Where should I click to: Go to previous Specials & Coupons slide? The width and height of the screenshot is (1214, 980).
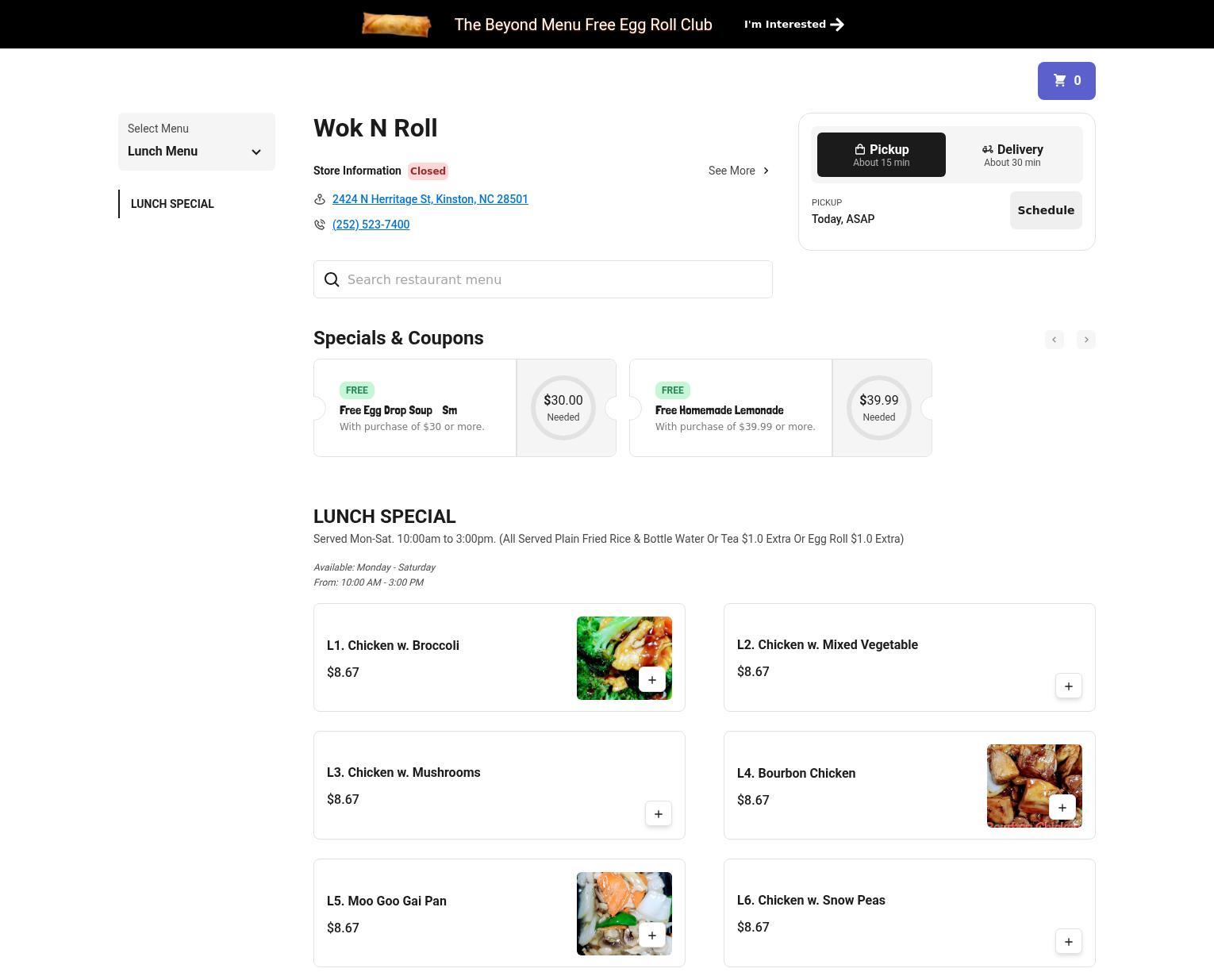[1054, 340]
